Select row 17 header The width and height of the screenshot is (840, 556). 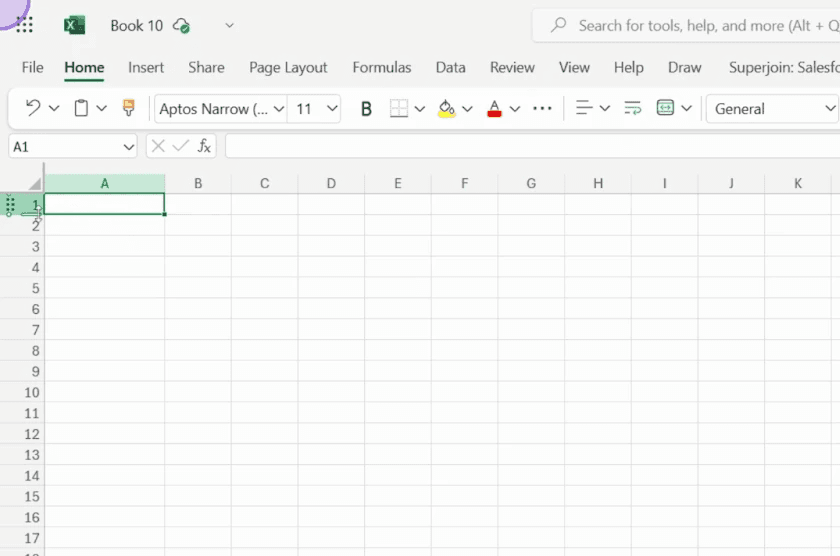22,538
